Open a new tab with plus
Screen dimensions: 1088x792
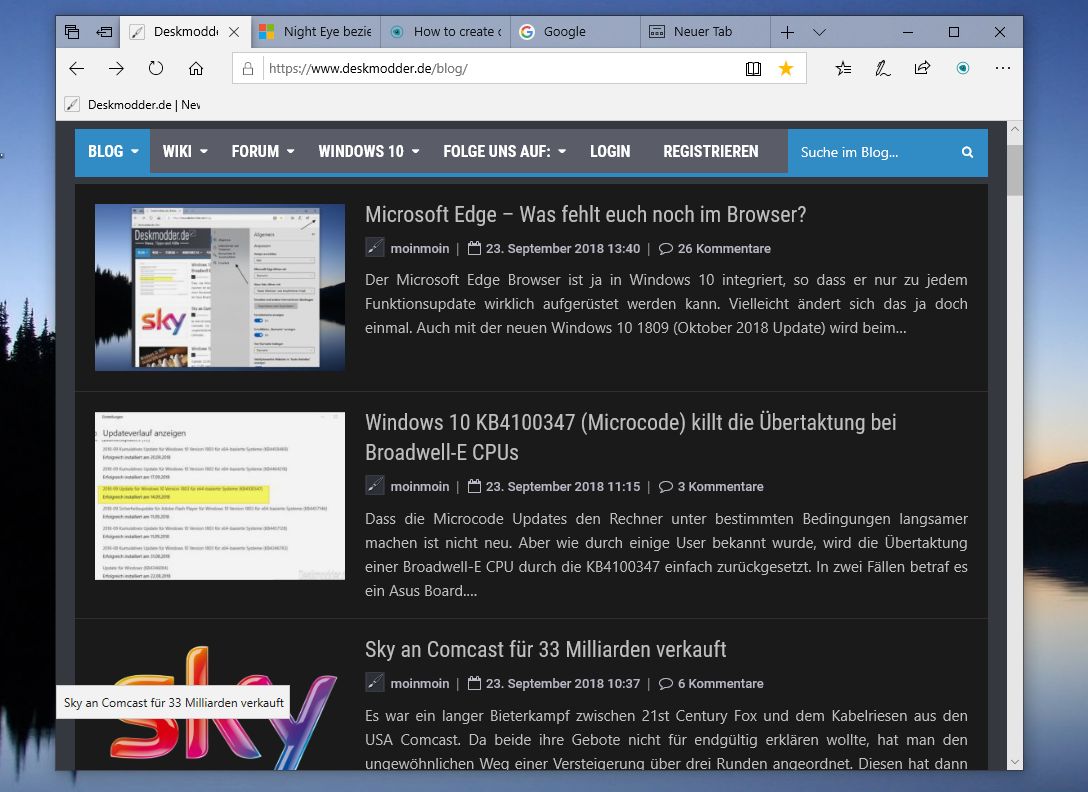coord(788,32)
